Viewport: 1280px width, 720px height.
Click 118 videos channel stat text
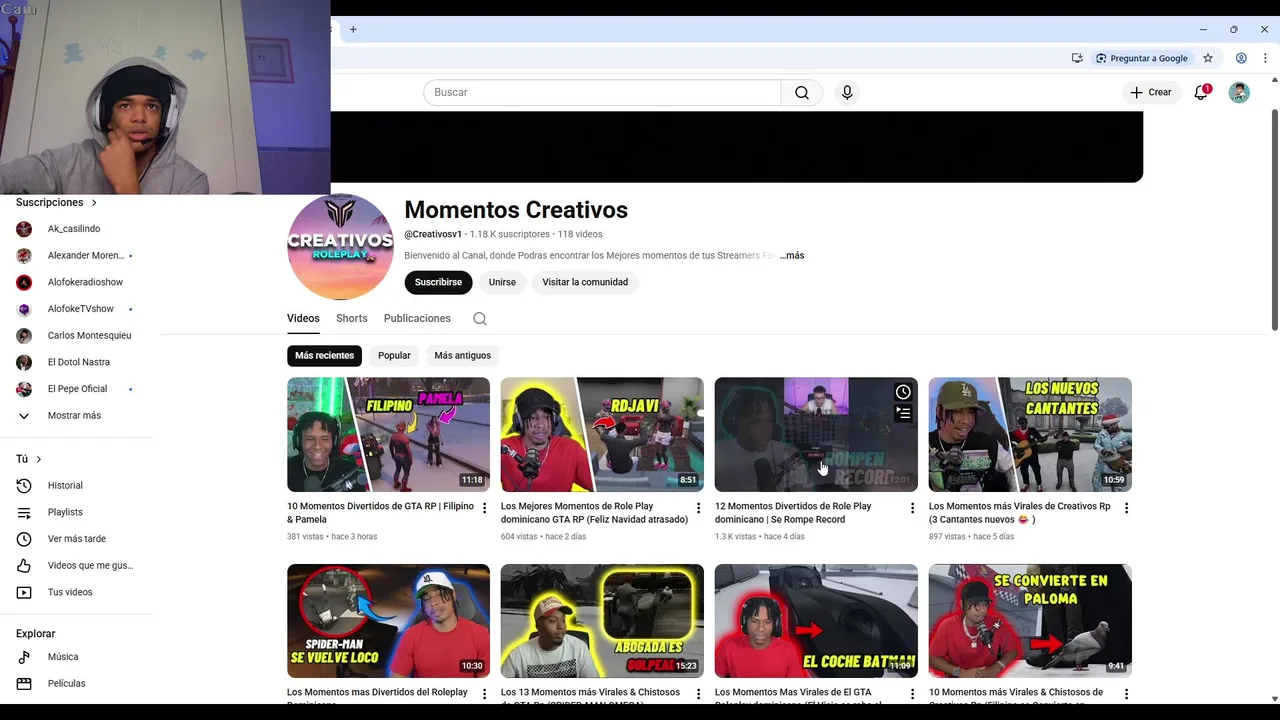(580, 234)
